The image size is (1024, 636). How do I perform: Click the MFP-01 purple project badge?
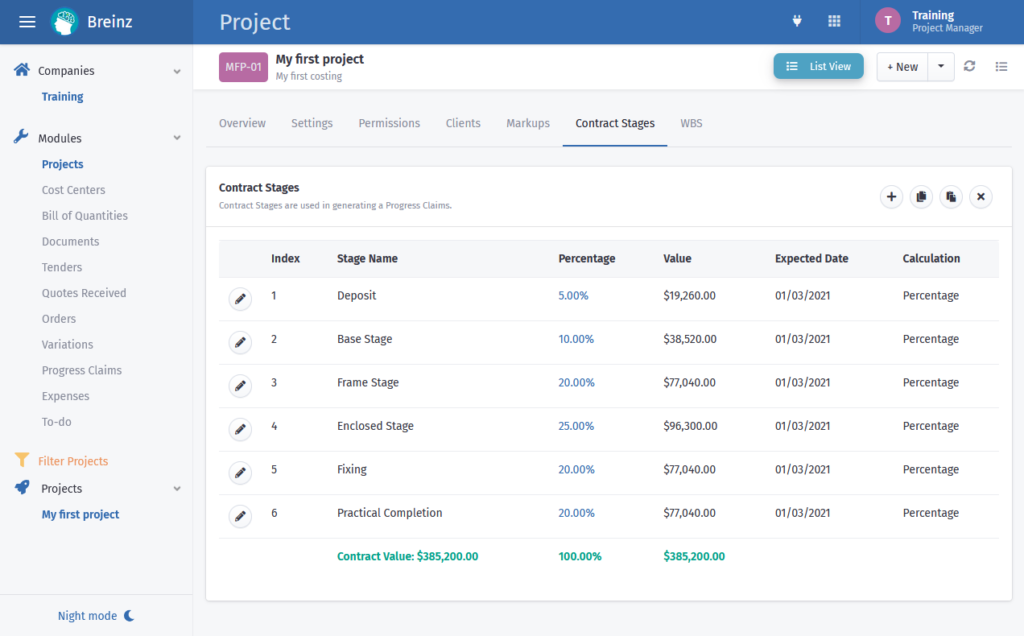point(243,67)
